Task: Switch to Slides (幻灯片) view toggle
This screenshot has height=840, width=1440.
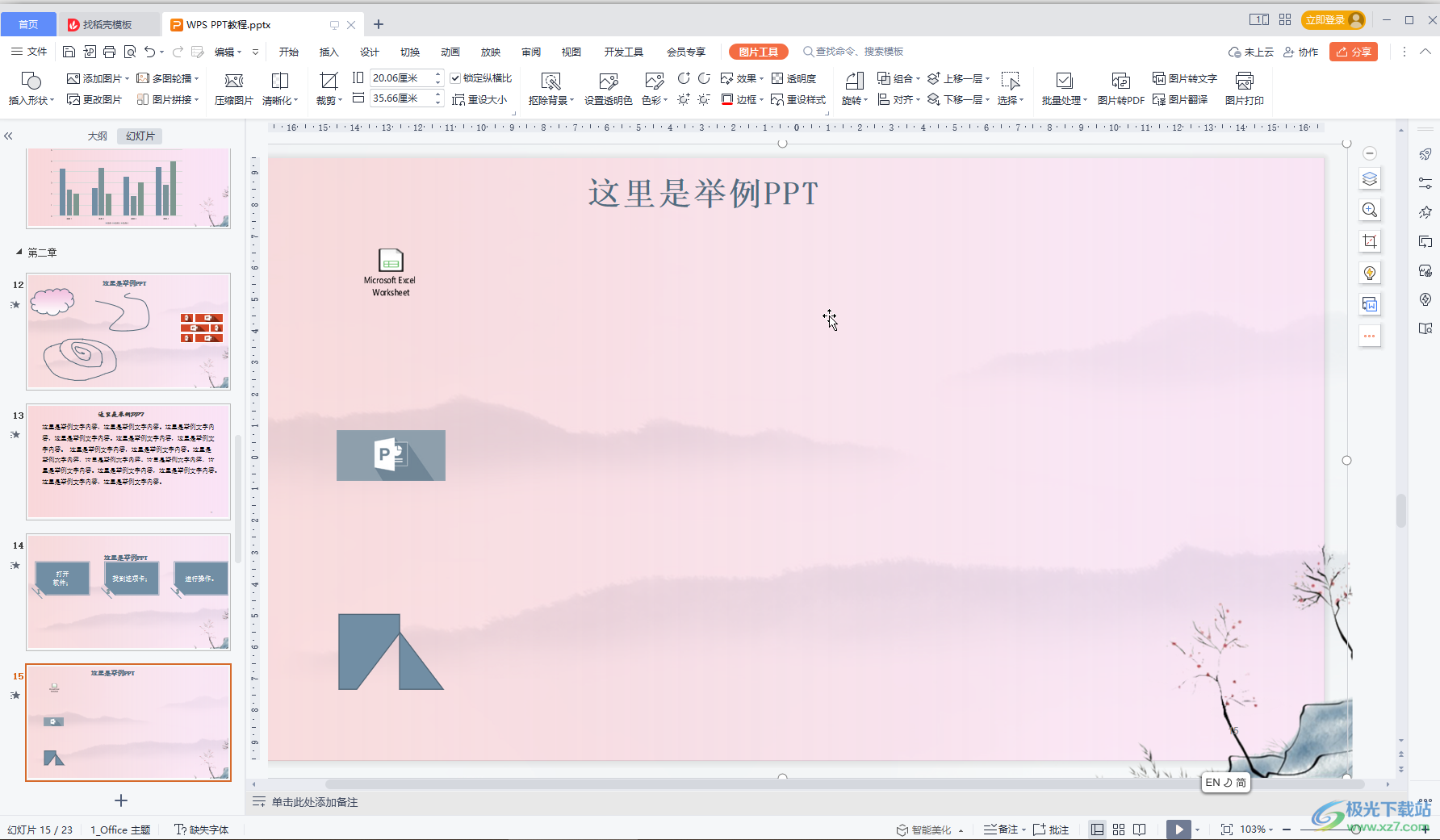Action: (x=140, y=136)
